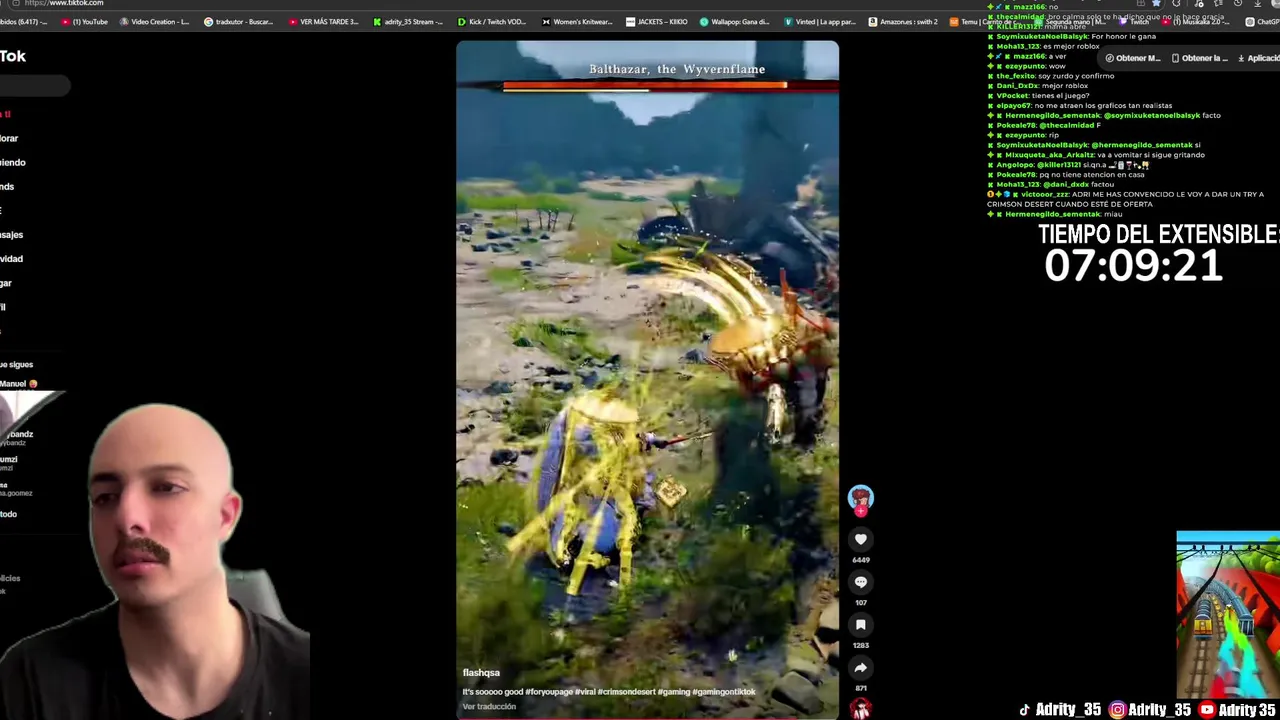The image size is (1280, 720).
Task: Pause the playing TikTok video
Action: click(647, 380)
